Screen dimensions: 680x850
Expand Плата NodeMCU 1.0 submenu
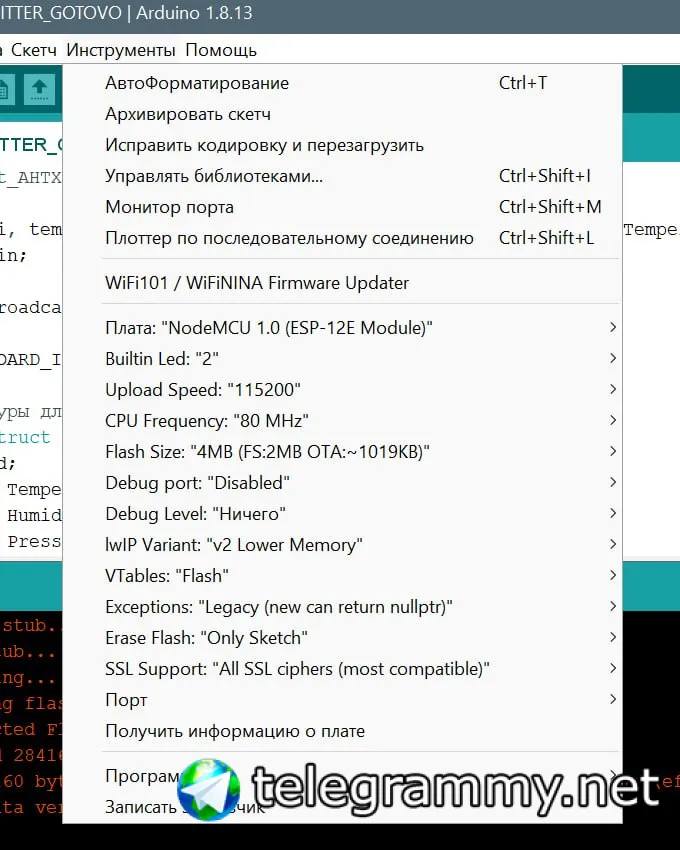(x=343, y=327)
